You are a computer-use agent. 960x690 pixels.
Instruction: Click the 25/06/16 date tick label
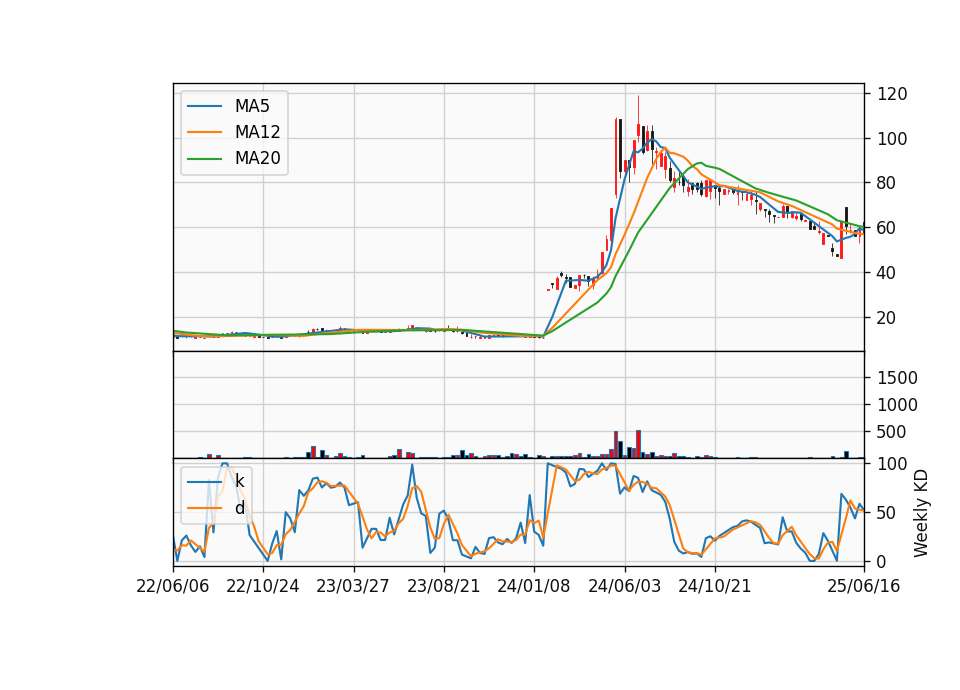[x=864, y=586]
